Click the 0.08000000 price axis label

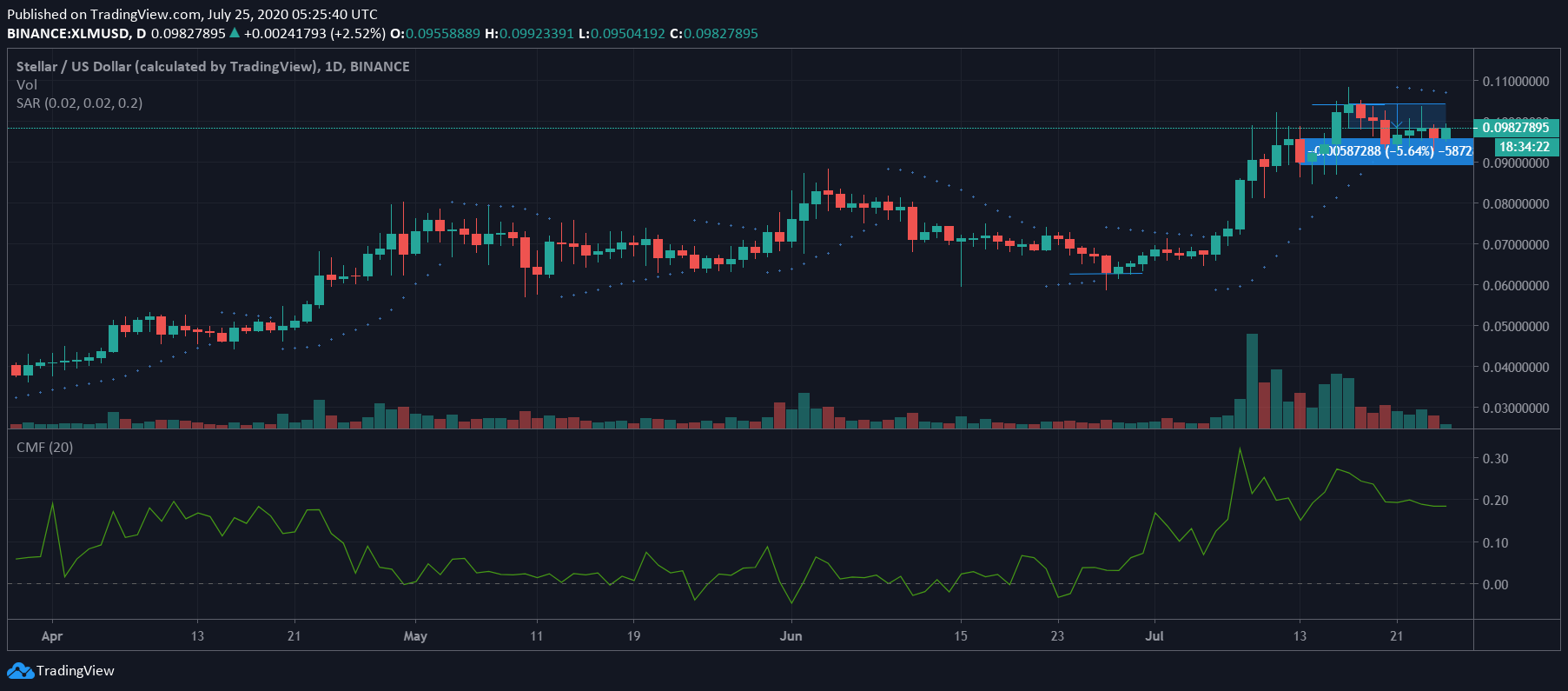click(x=1516, y=204)
